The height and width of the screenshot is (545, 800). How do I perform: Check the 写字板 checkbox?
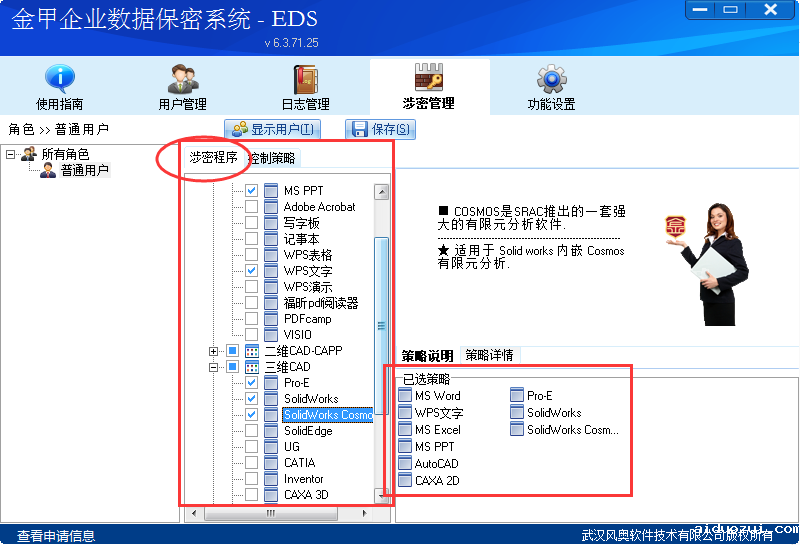pyautogui.click(x=251, y=222)
